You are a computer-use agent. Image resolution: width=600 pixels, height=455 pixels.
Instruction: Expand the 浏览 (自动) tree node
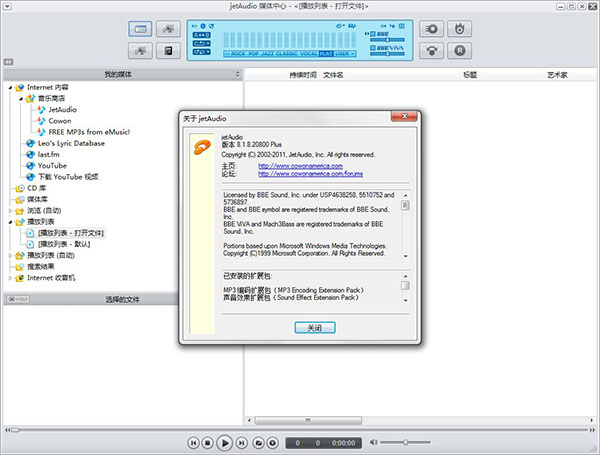click(x=10, y=211)
